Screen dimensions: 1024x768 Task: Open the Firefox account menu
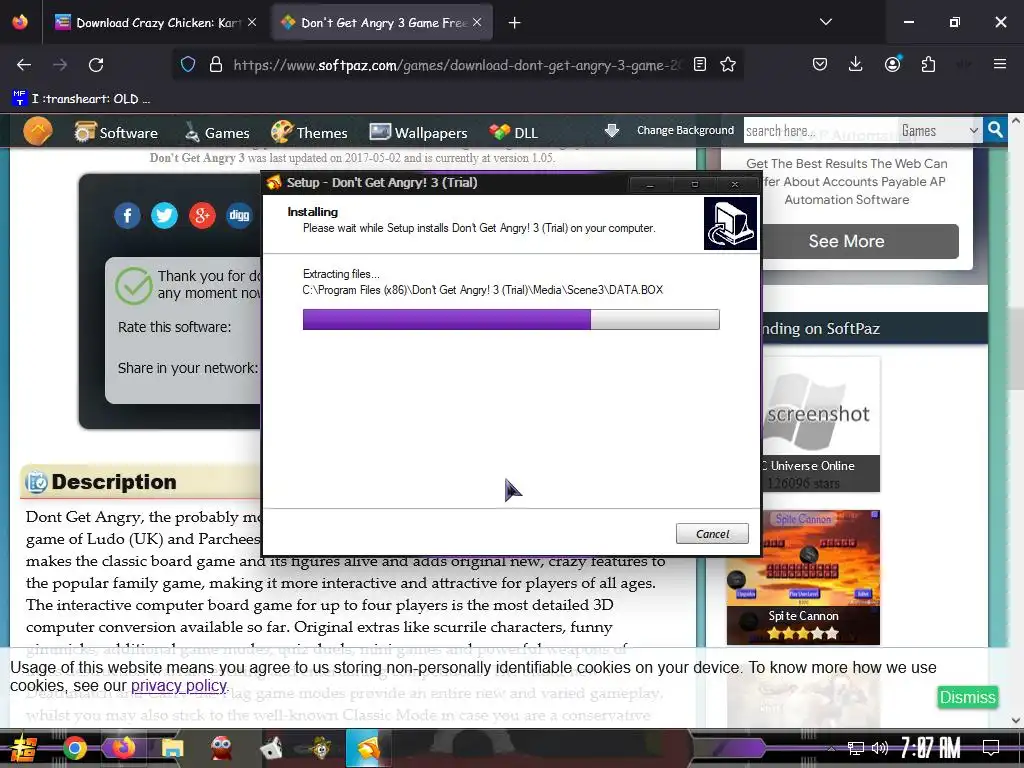(892, 64)
